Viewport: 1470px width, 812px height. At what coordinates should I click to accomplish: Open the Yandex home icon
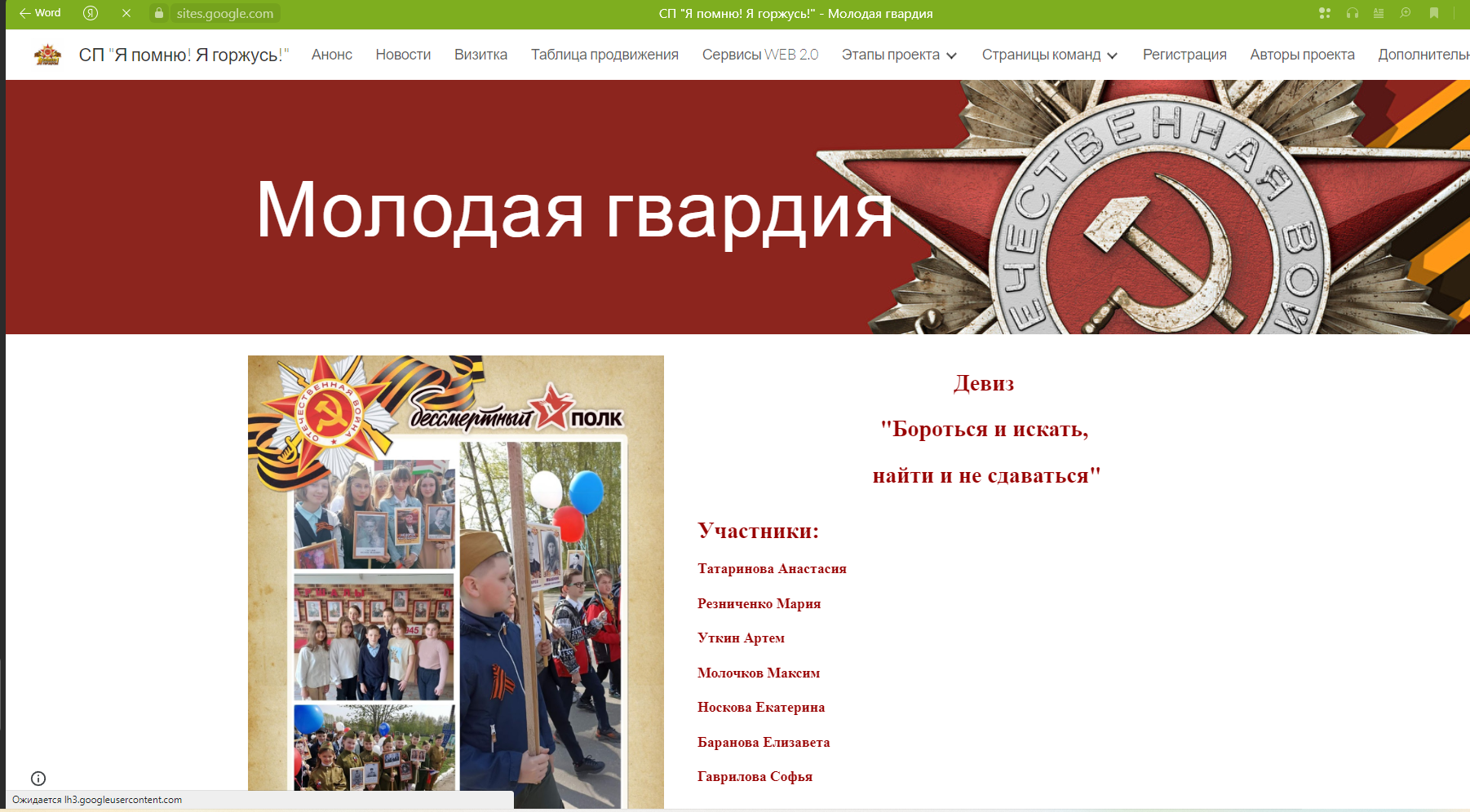tap(91, 13)
